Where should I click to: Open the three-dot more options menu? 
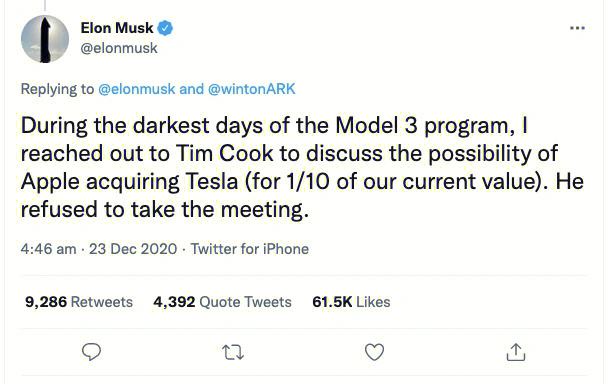click(x=577, y=28)
